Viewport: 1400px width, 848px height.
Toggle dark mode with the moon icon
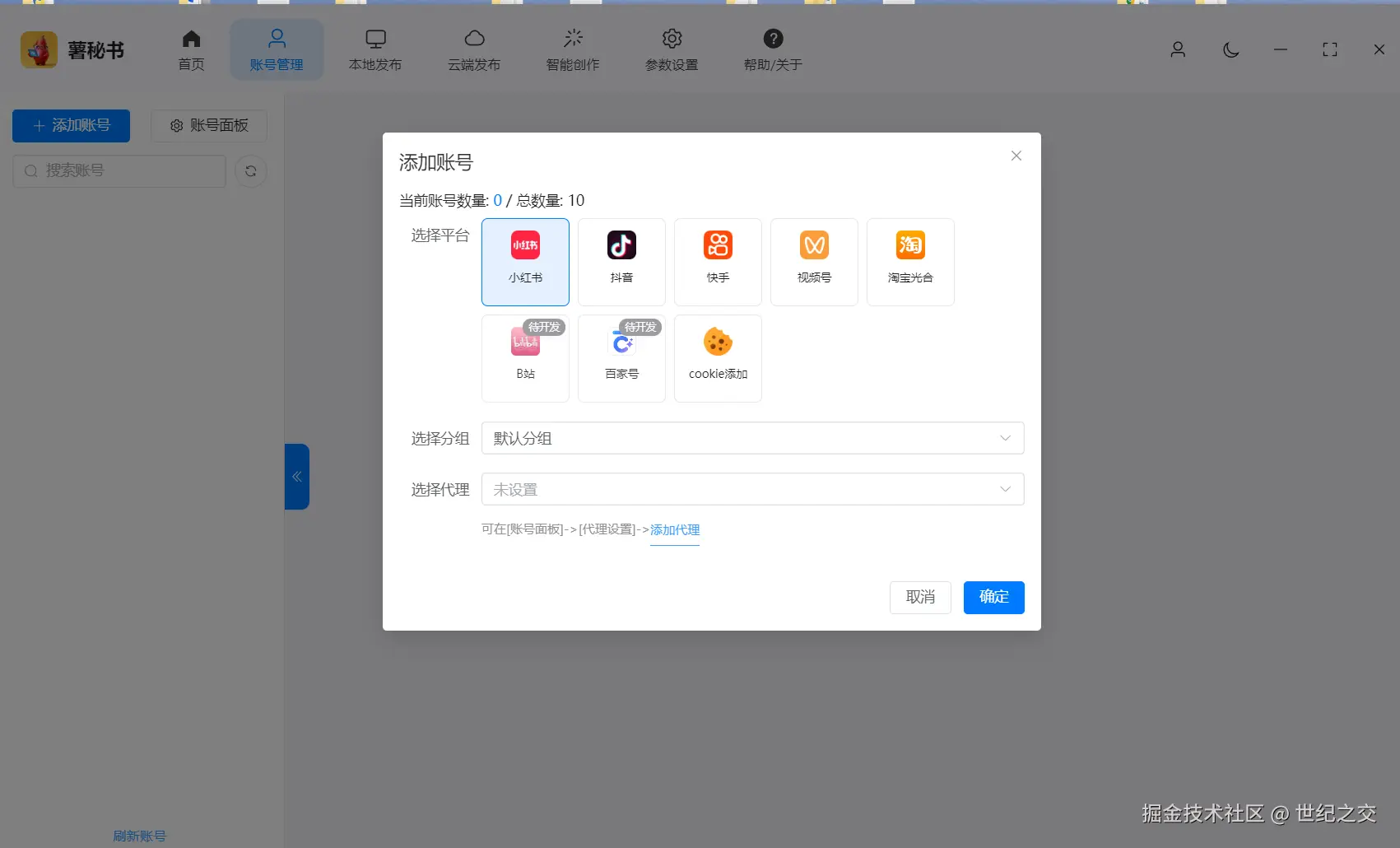(1230, 49)
